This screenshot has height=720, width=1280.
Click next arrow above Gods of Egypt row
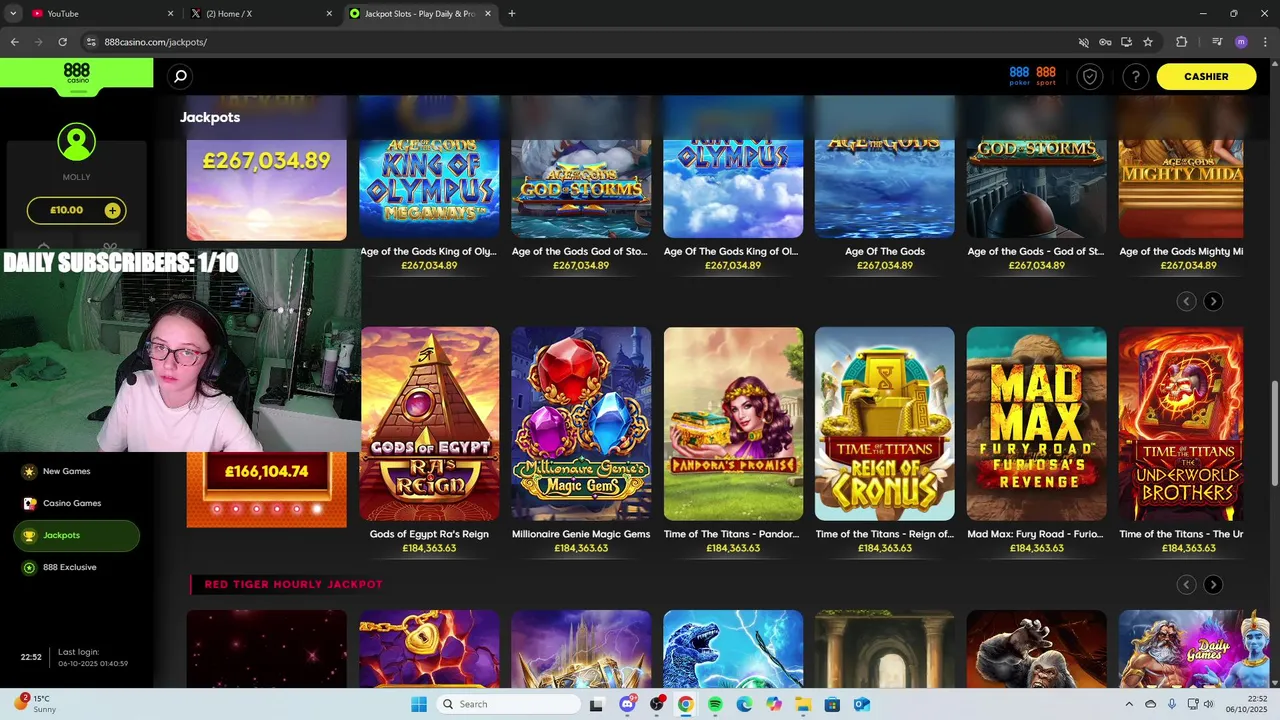click(x=1213, y=301)
